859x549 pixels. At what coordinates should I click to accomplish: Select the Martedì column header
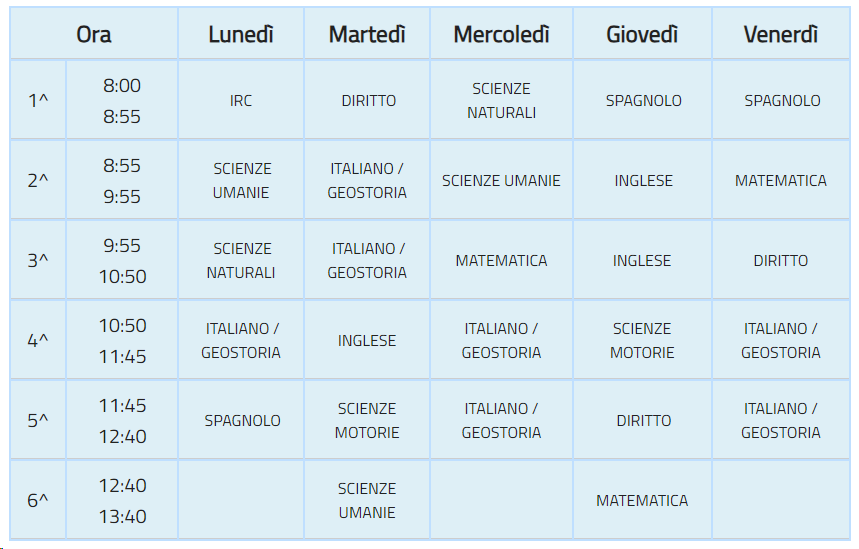(367, 34)
